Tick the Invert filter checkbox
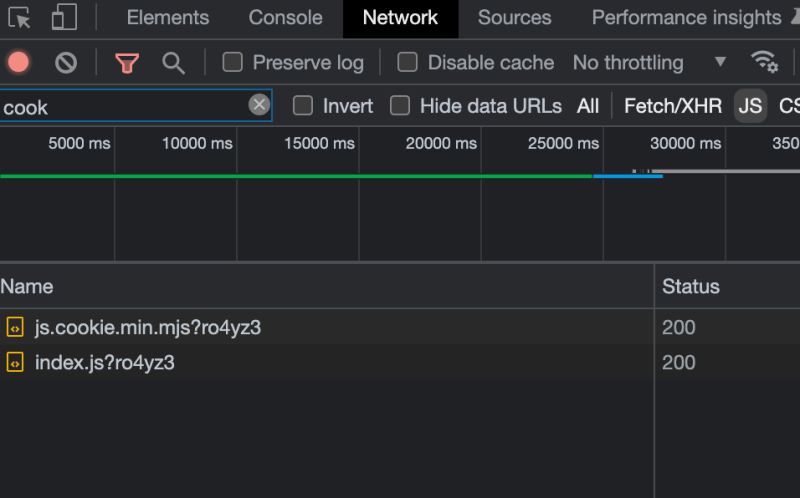Viewport: 800px width, 498px height. (x=303, y=105)
